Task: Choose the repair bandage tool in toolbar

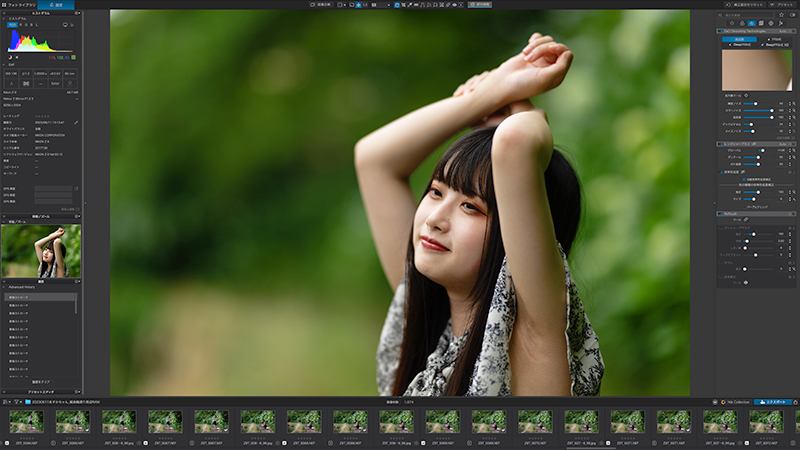Action: [x=448, y=5]
